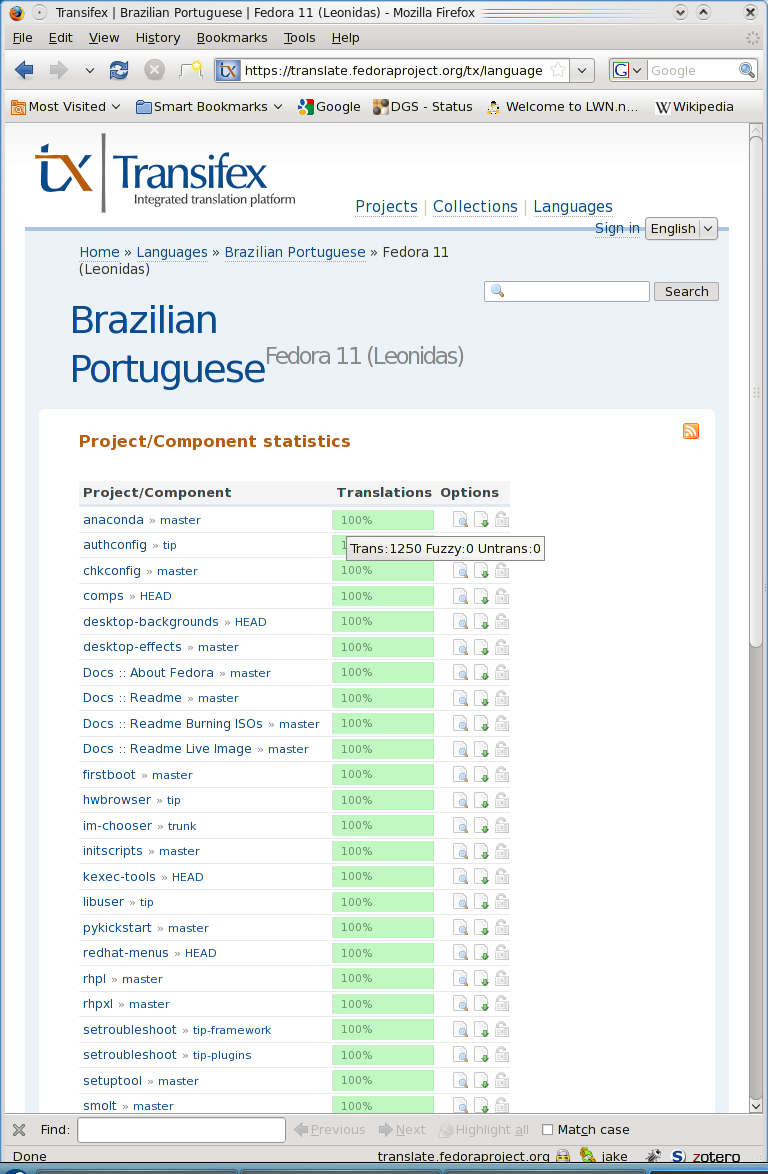View the pykickstart master translation file
768x1174 pixels.
point(460,927)
